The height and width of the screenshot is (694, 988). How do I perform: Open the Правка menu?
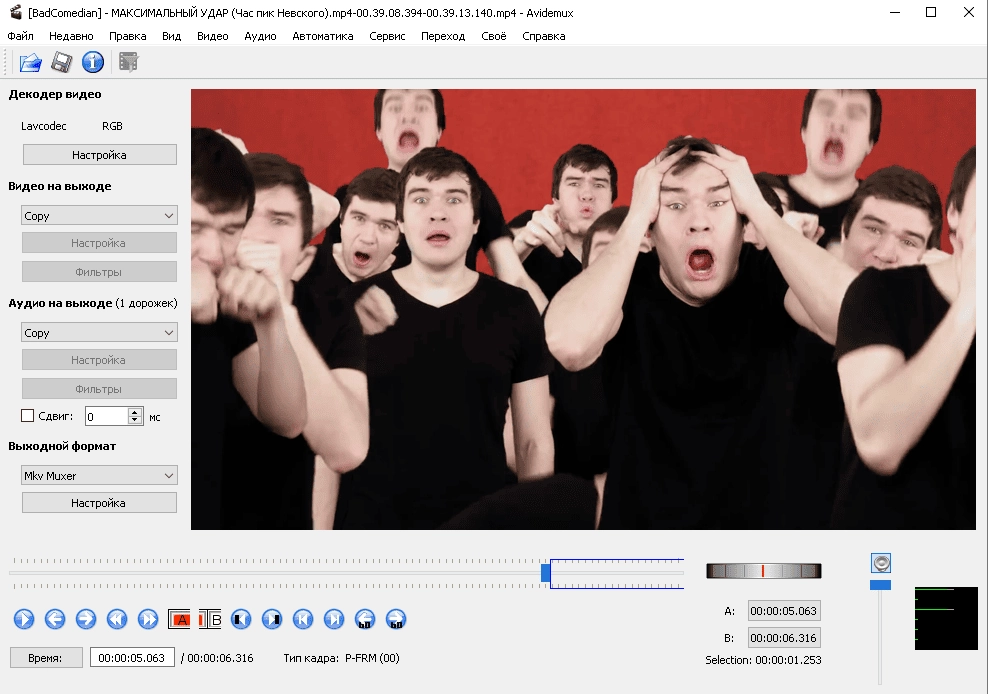coord(127,36)
